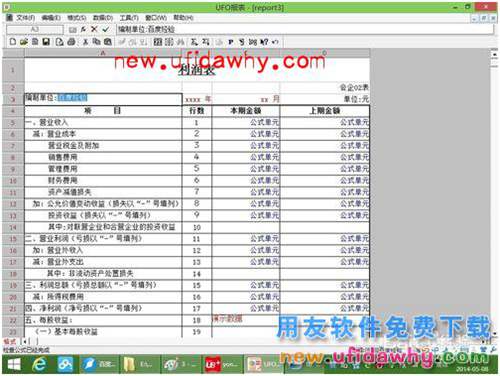This screenshot has width=500, height=376.
Task: Confirm cell edit with green check icon
Action: pos(106,29)
